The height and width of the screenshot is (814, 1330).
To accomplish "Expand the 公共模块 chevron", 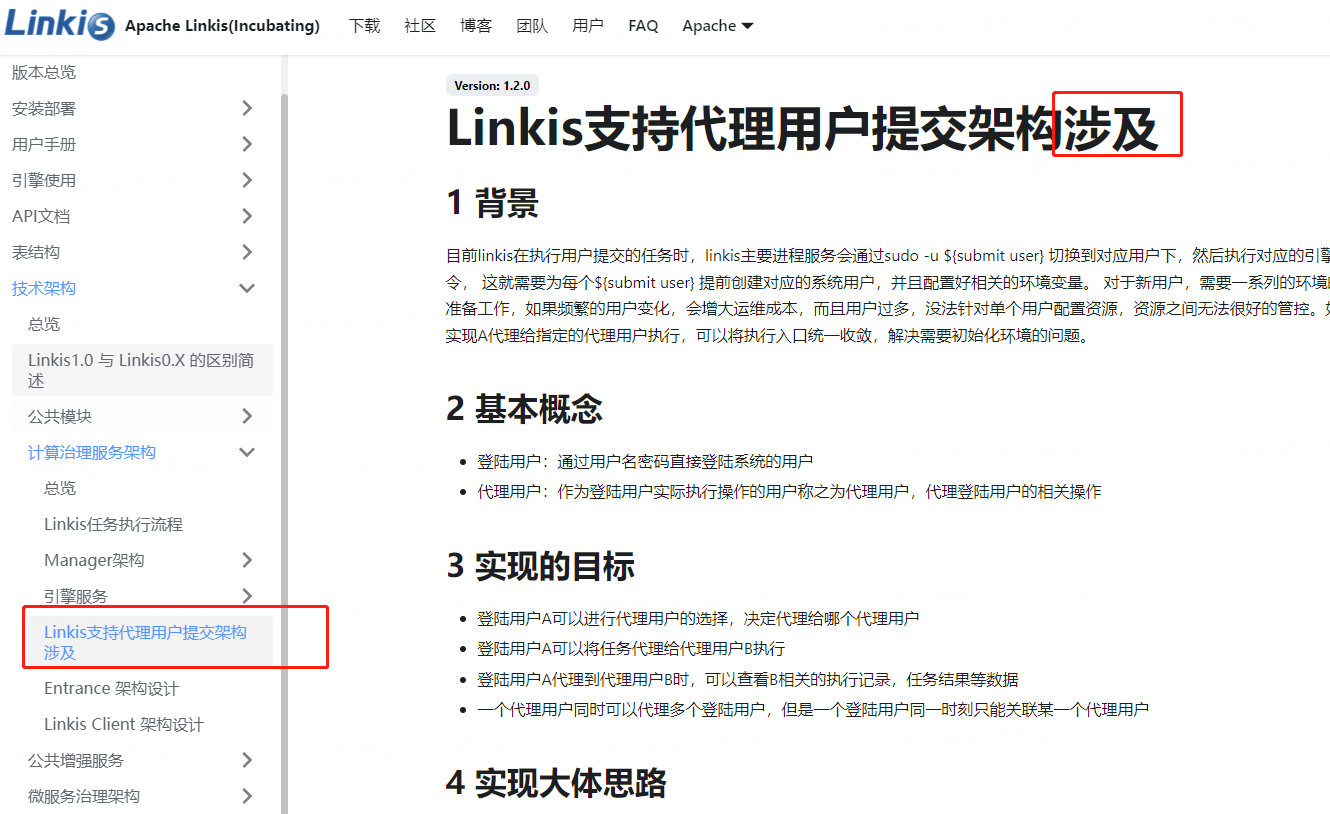I will (247, 416).
